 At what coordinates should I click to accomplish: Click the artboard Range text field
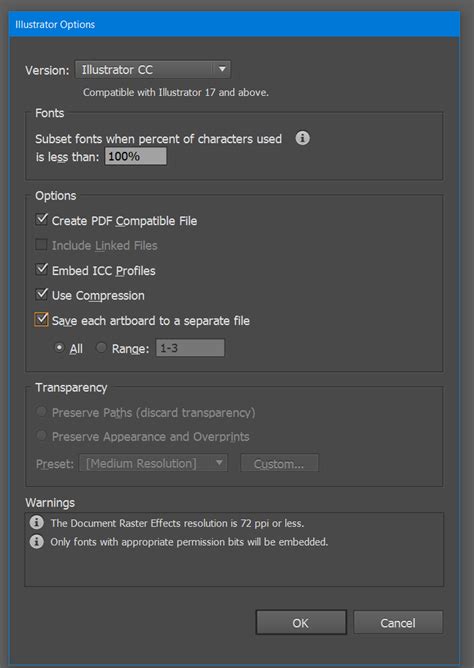coord(190,348)
